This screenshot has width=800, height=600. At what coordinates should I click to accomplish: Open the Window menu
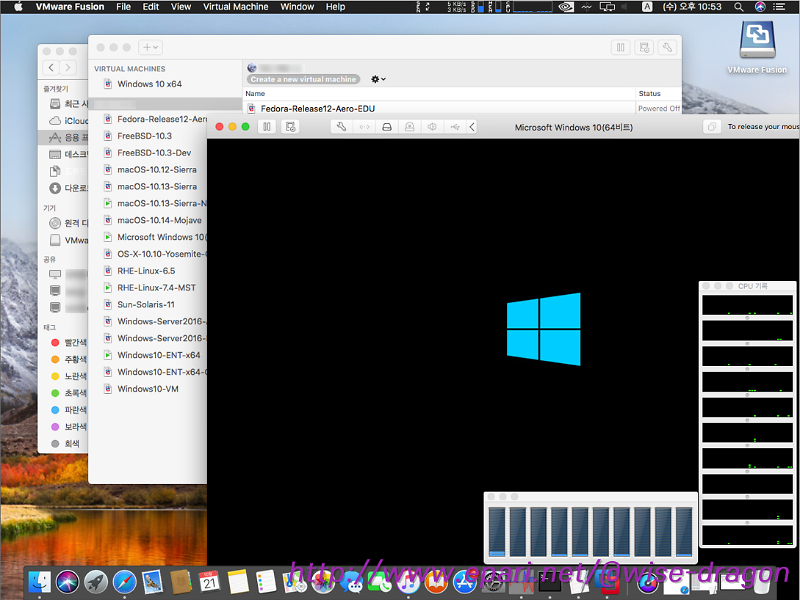pos(297,7)
